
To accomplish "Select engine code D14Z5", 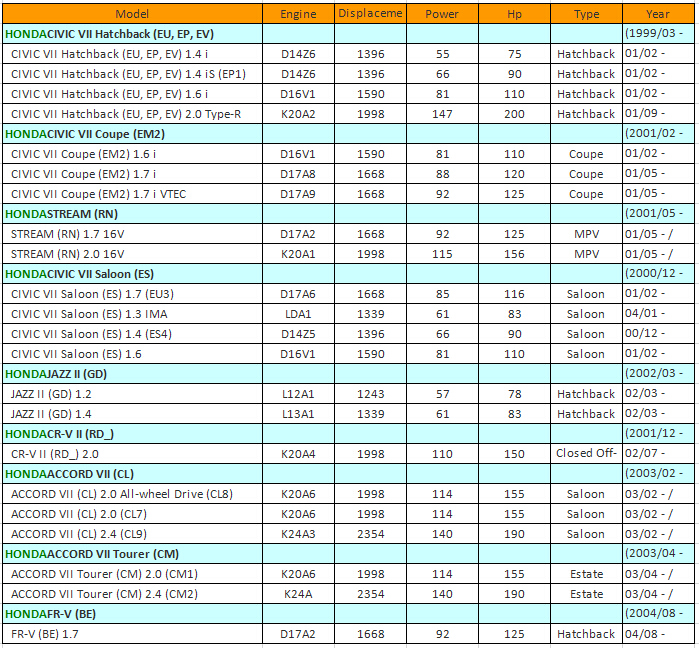I will pos(298,334).
